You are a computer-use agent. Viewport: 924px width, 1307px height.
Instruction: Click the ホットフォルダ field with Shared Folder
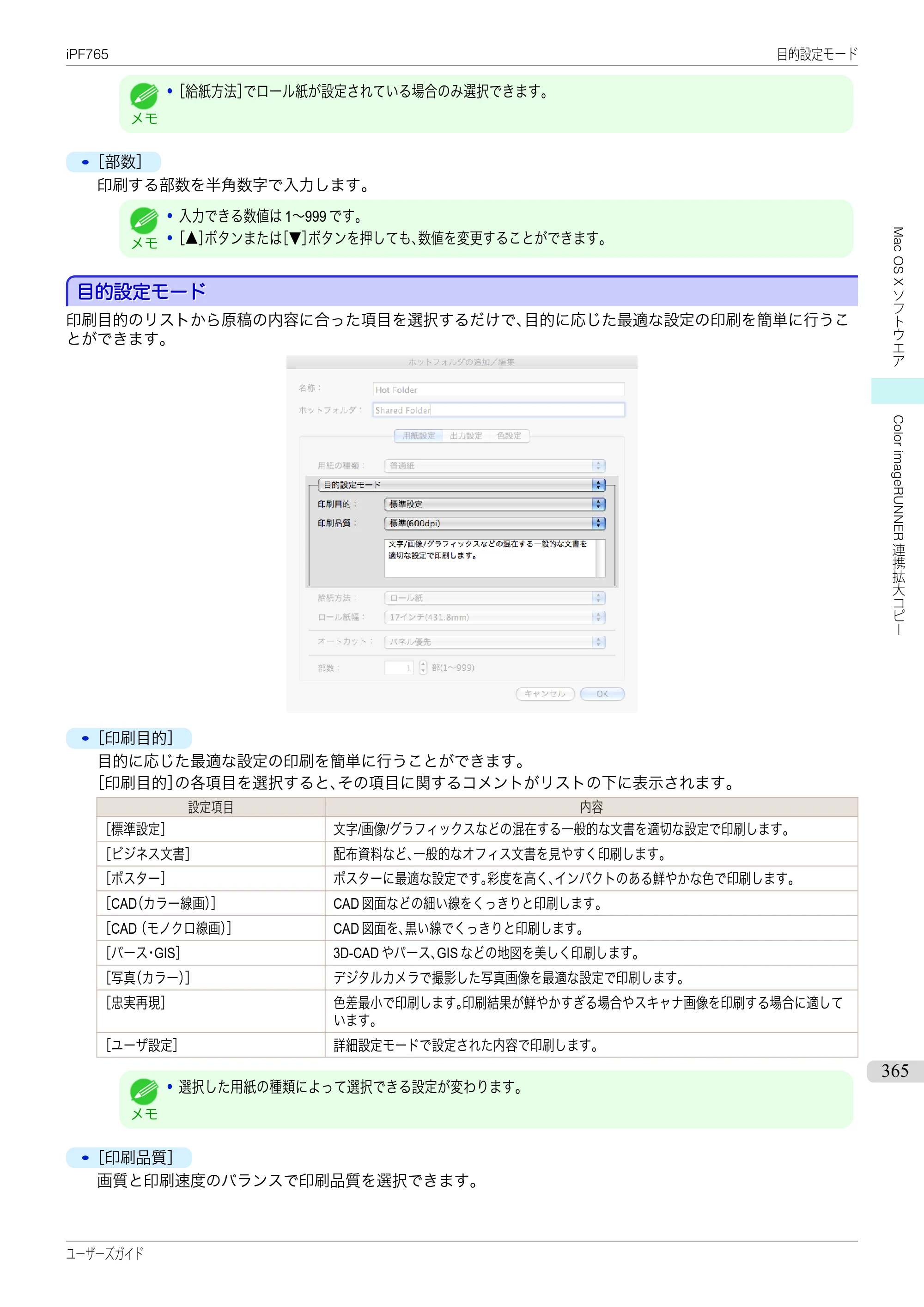498,410
